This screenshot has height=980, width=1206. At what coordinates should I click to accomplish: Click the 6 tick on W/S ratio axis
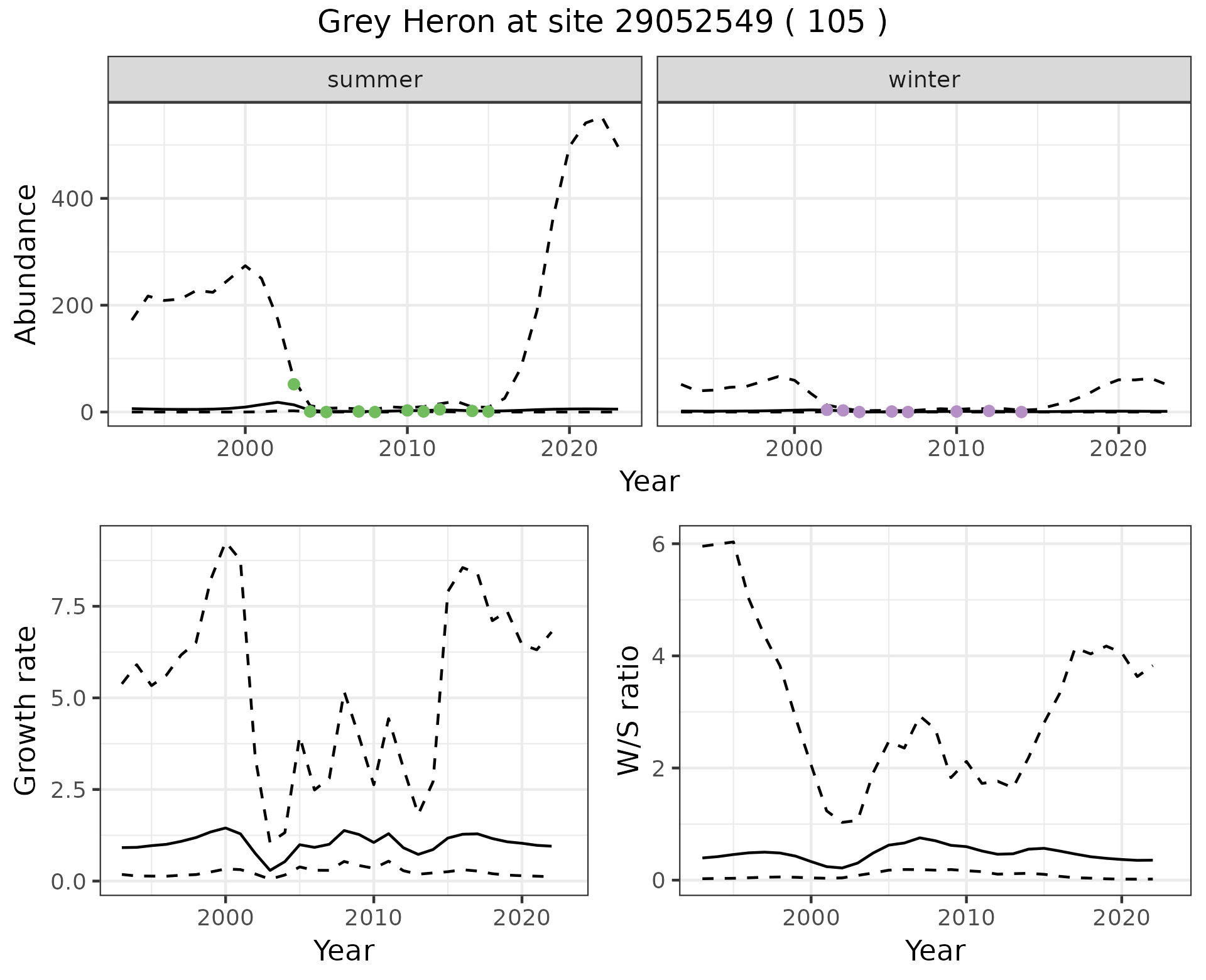pyautogui.click(x=658, y=544)
